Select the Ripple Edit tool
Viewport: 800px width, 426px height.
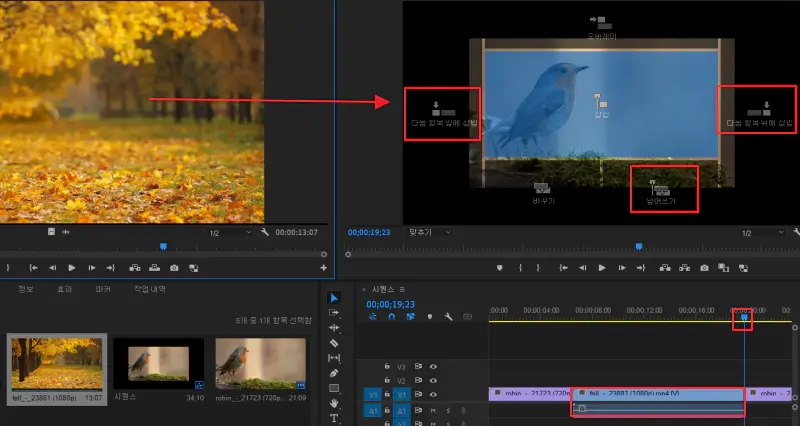334,327
